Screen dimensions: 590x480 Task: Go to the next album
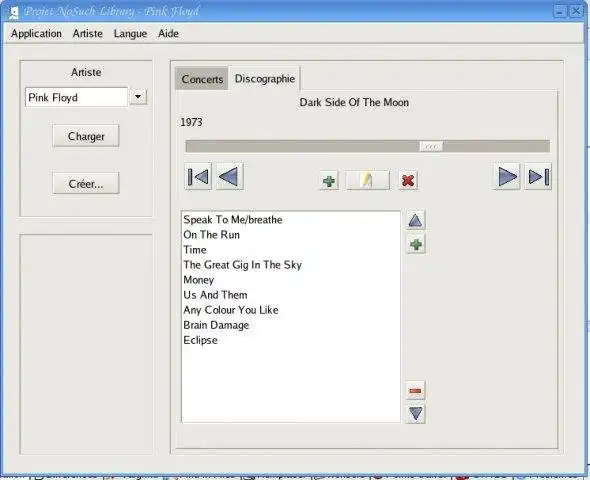[x=507, y=176]
